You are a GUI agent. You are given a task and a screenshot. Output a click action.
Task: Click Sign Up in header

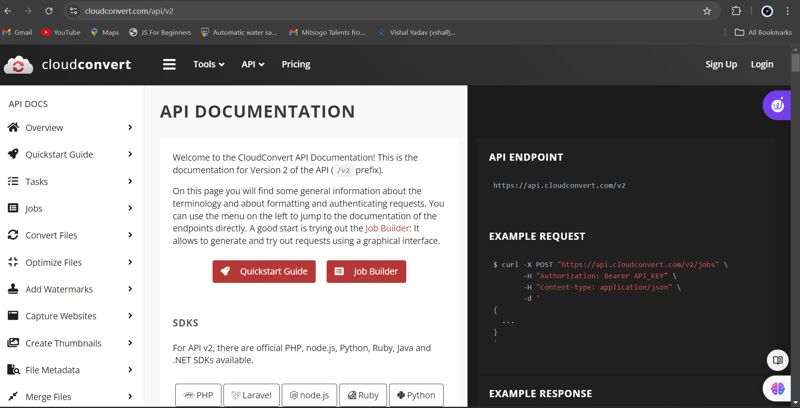[721, 64]
